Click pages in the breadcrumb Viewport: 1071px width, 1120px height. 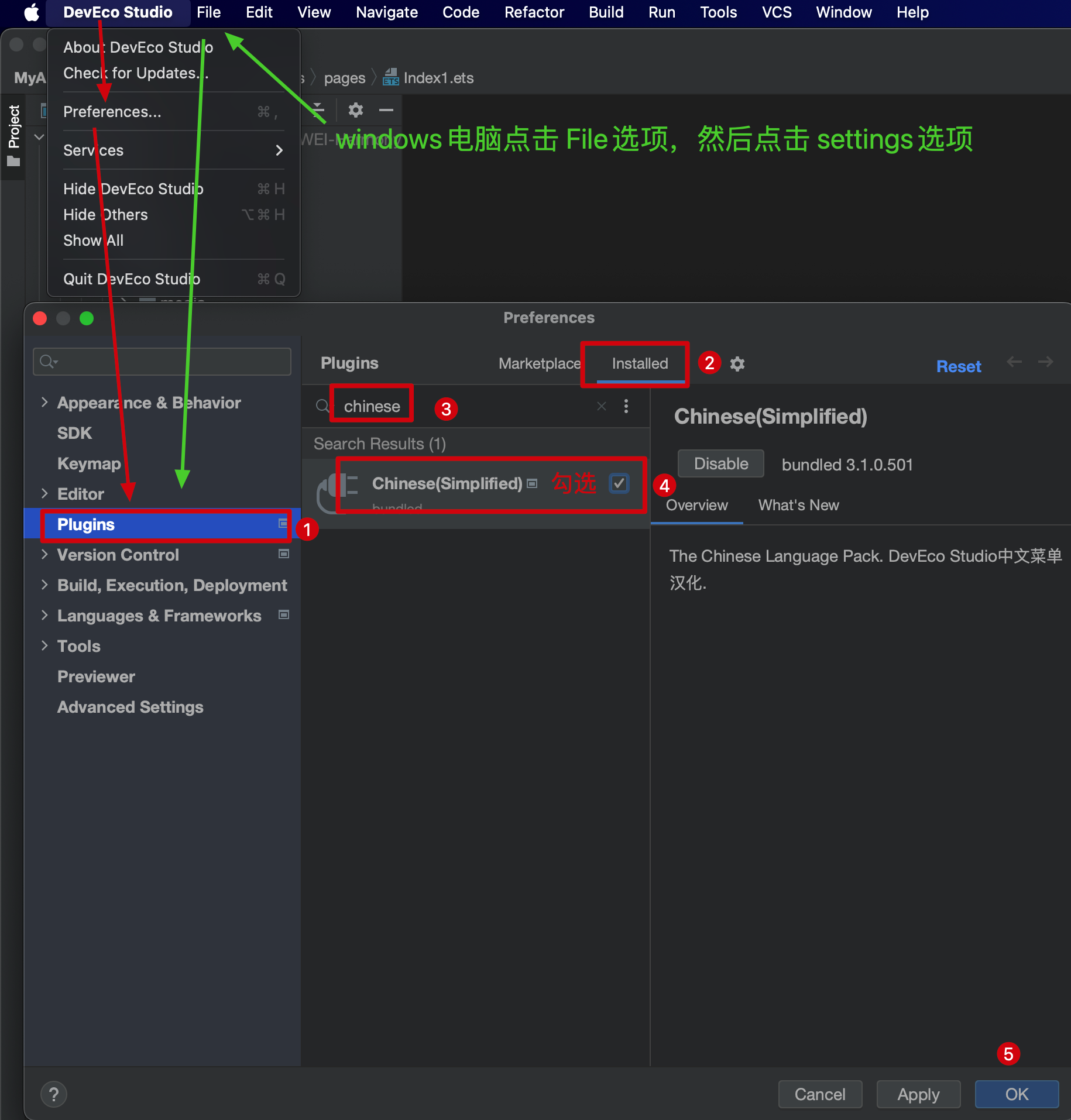point(344,78)
